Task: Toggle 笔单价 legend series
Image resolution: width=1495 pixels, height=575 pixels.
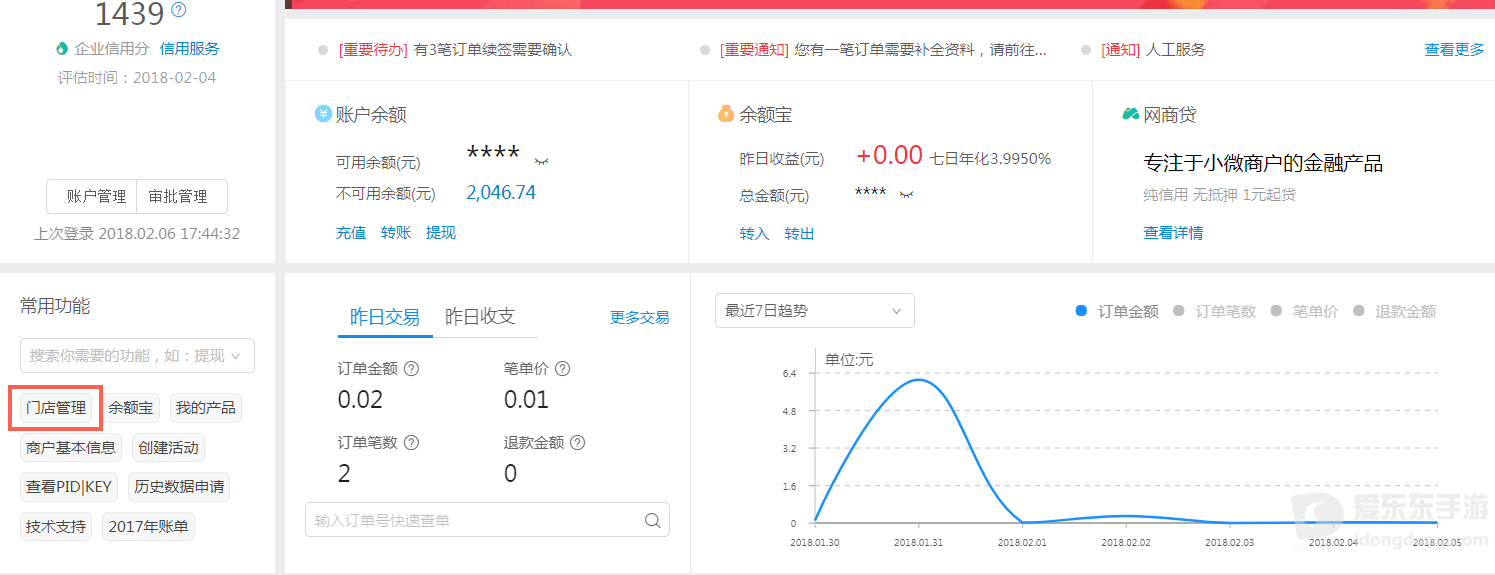Action: (x=1304, y=311)
